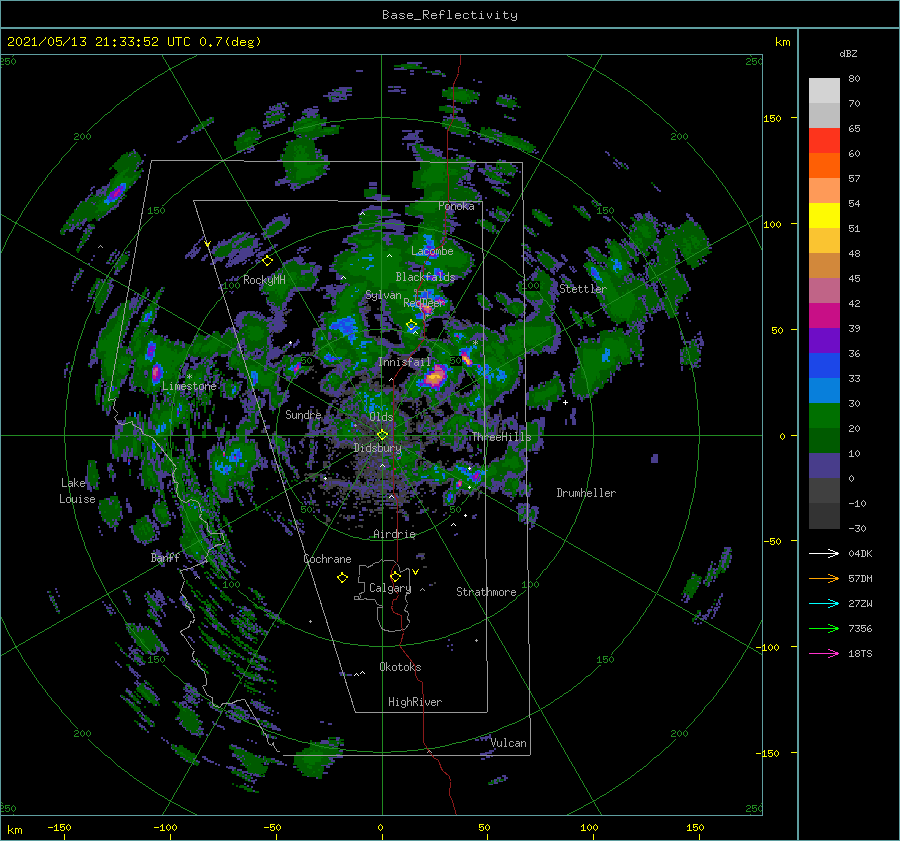Click the Drumheller label
This screenshot has width=900, height=841.
(586, 493)
